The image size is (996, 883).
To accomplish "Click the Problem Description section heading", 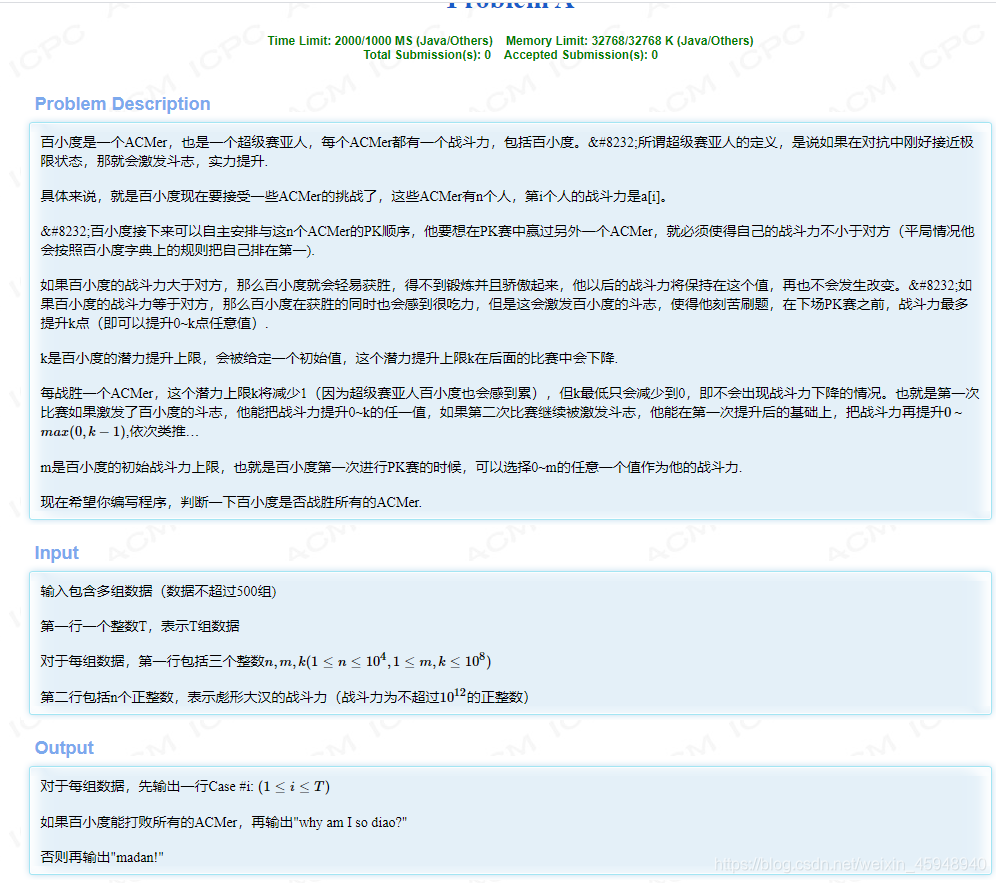I will pyautogui.click(x=122, y=104).
